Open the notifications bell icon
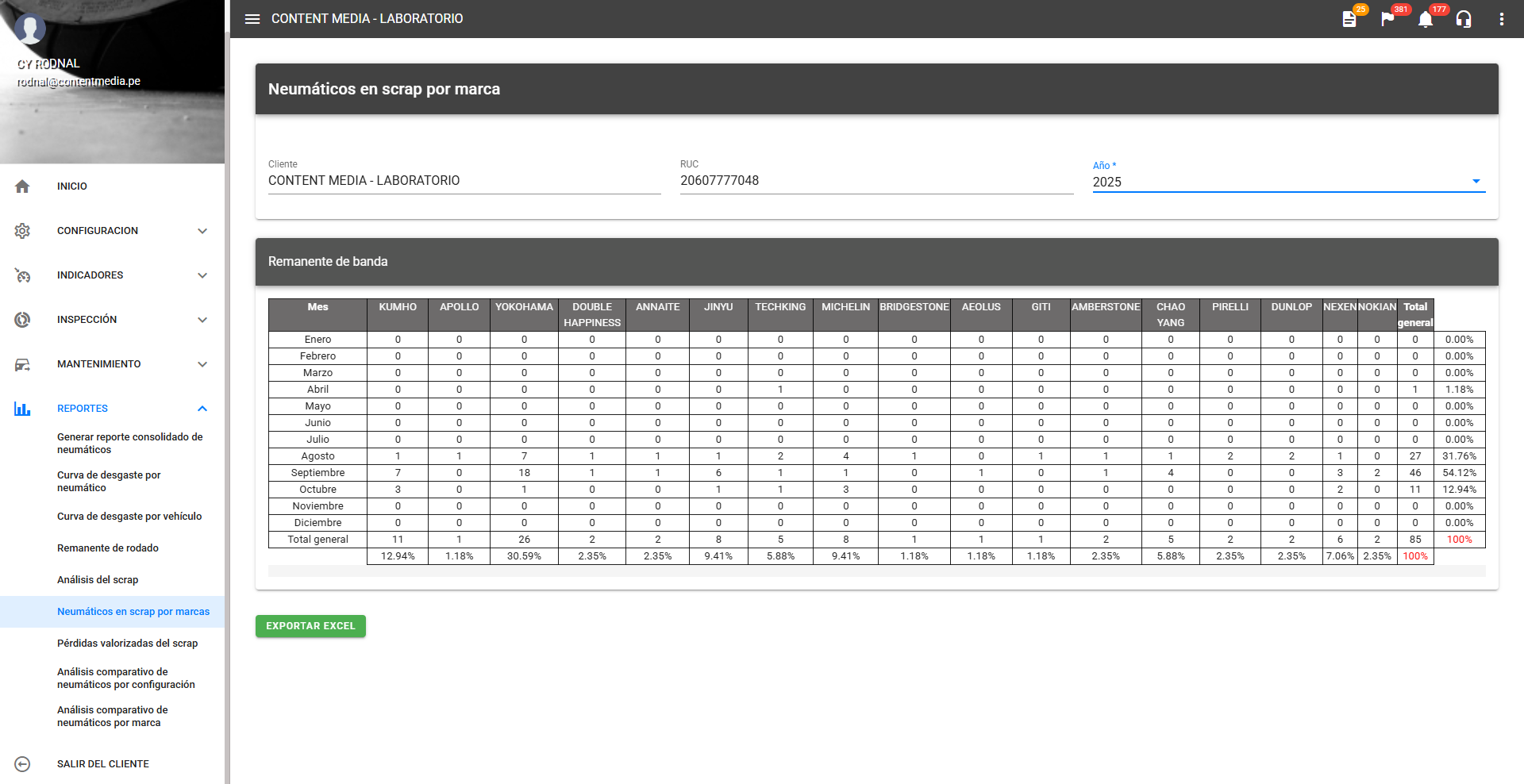The width and height of the screenshot is (1524, 784). coord(1426,19)
